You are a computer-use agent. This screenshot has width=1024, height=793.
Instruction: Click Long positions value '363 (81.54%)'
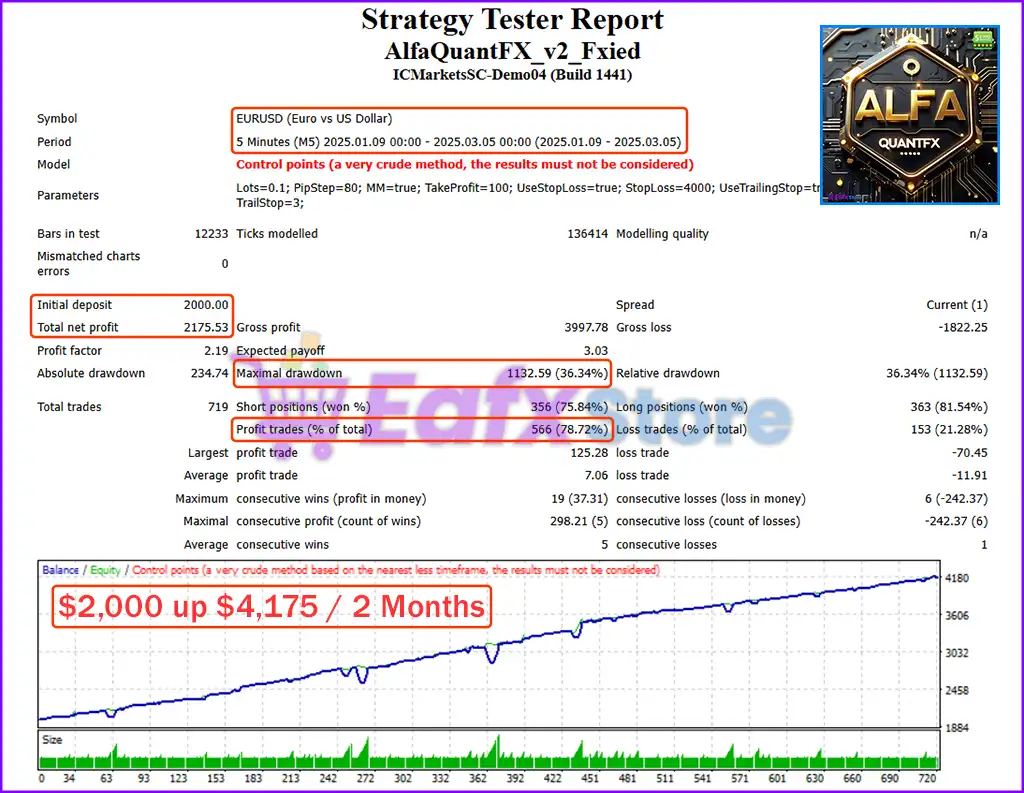950,407
